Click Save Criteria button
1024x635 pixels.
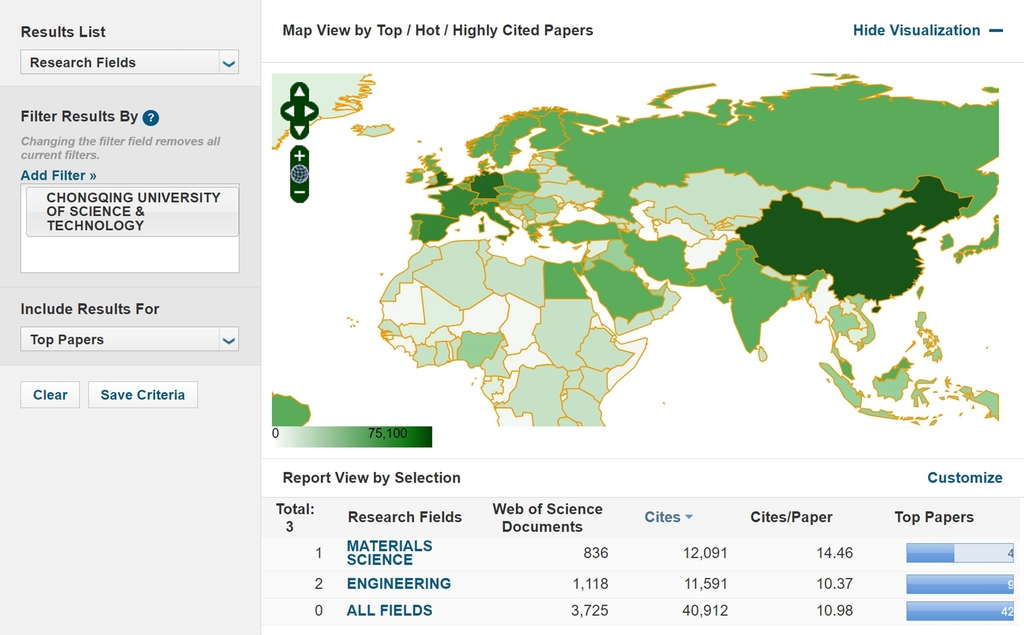143,395
